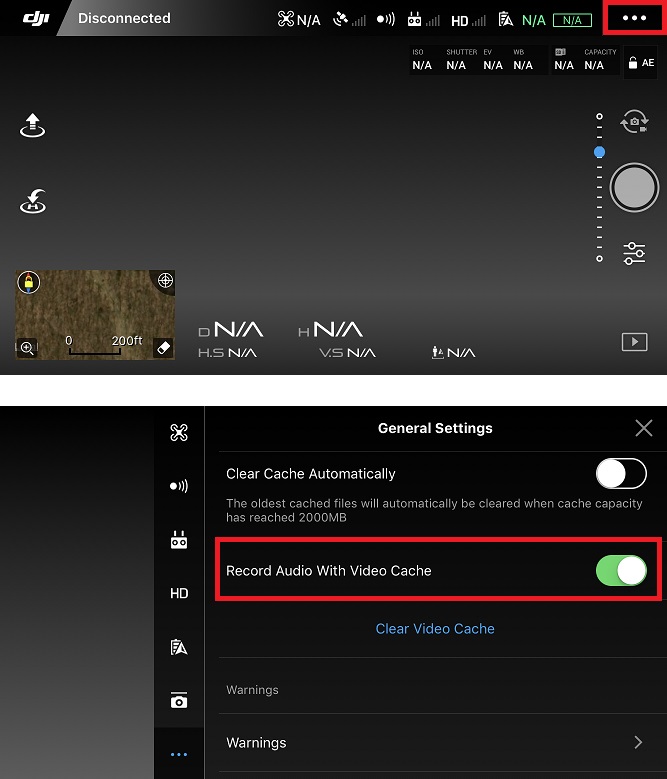The width and height of the screenshot is (667, 779).
Task: Expand the mini map thumbnail
Action: coord(95,315)
